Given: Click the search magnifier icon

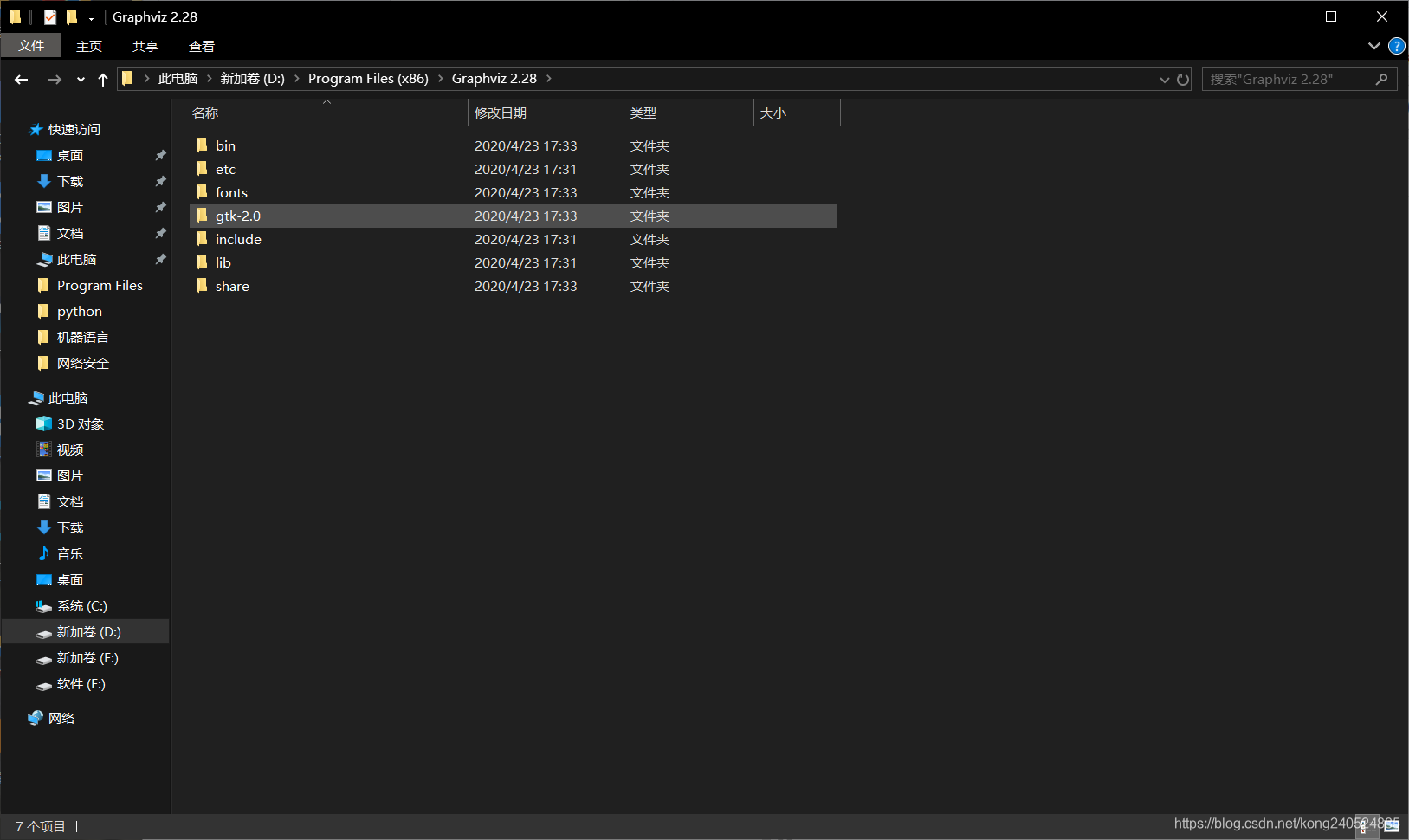Looking at the screenshot, I should 1381,79.
